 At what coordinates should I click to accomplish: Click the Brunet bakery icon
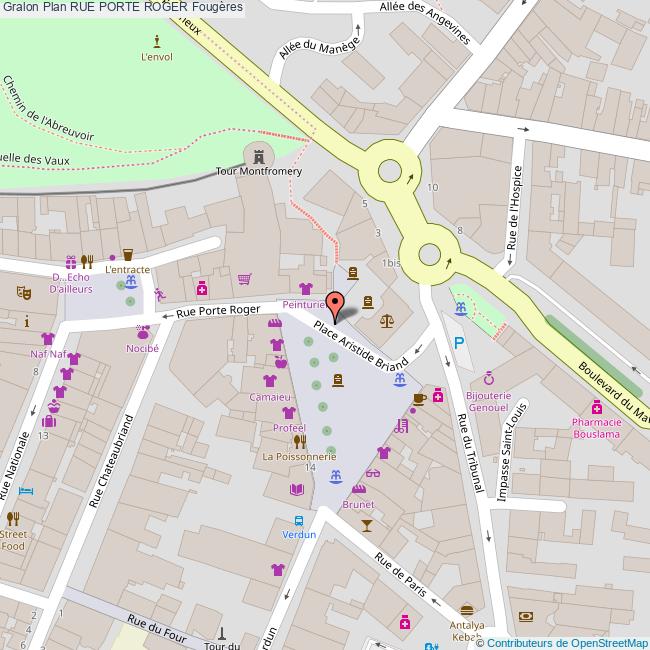[357, 491]
